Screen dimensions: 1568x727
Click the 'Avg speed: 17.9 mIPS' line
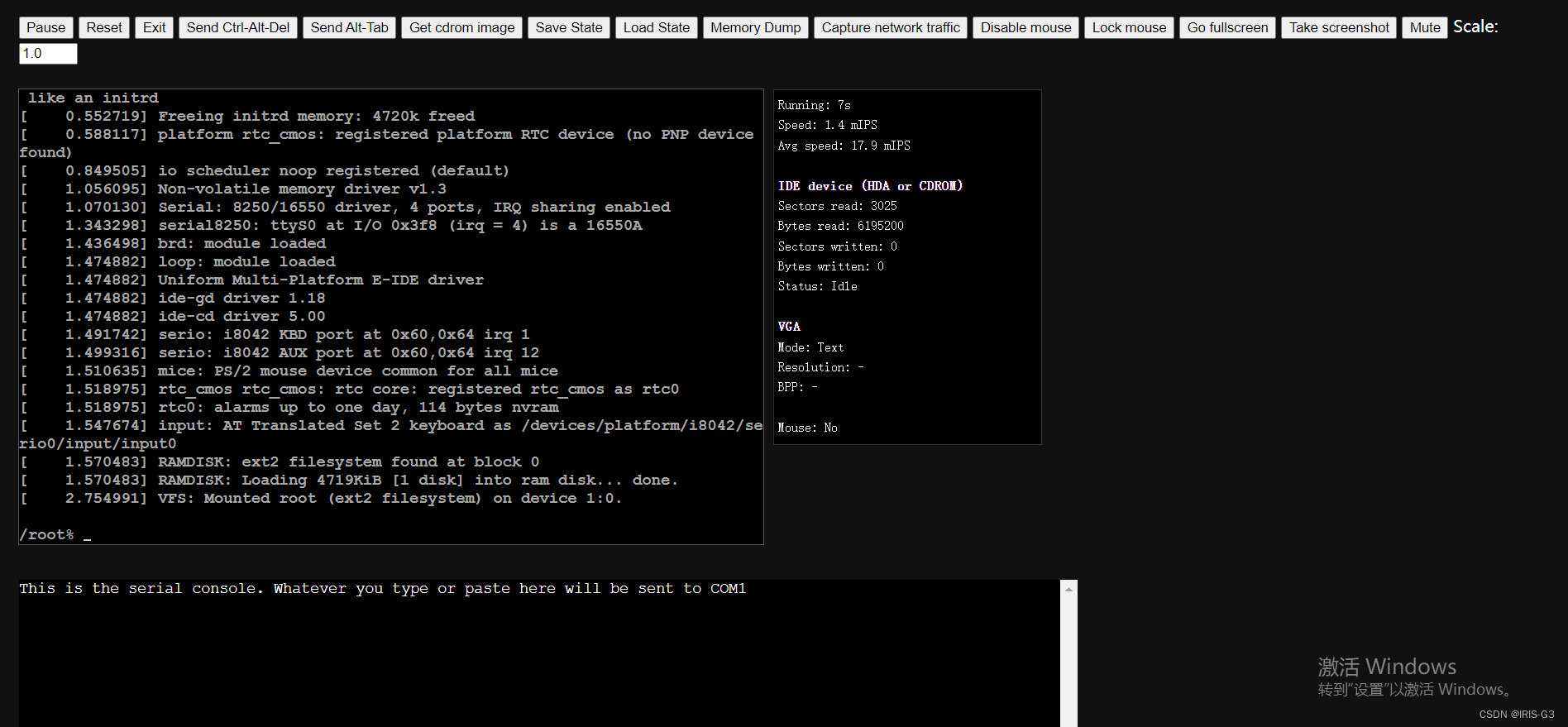pos(844,146)
